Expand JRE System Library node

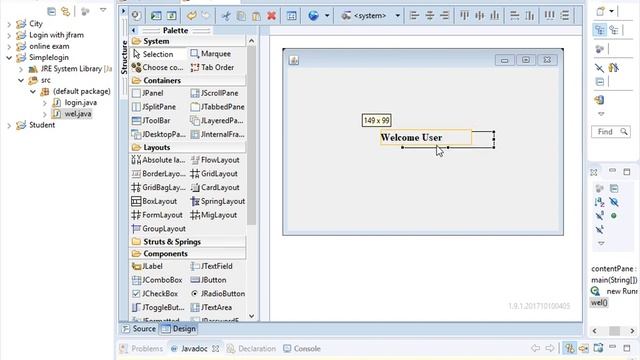[21, 69]
